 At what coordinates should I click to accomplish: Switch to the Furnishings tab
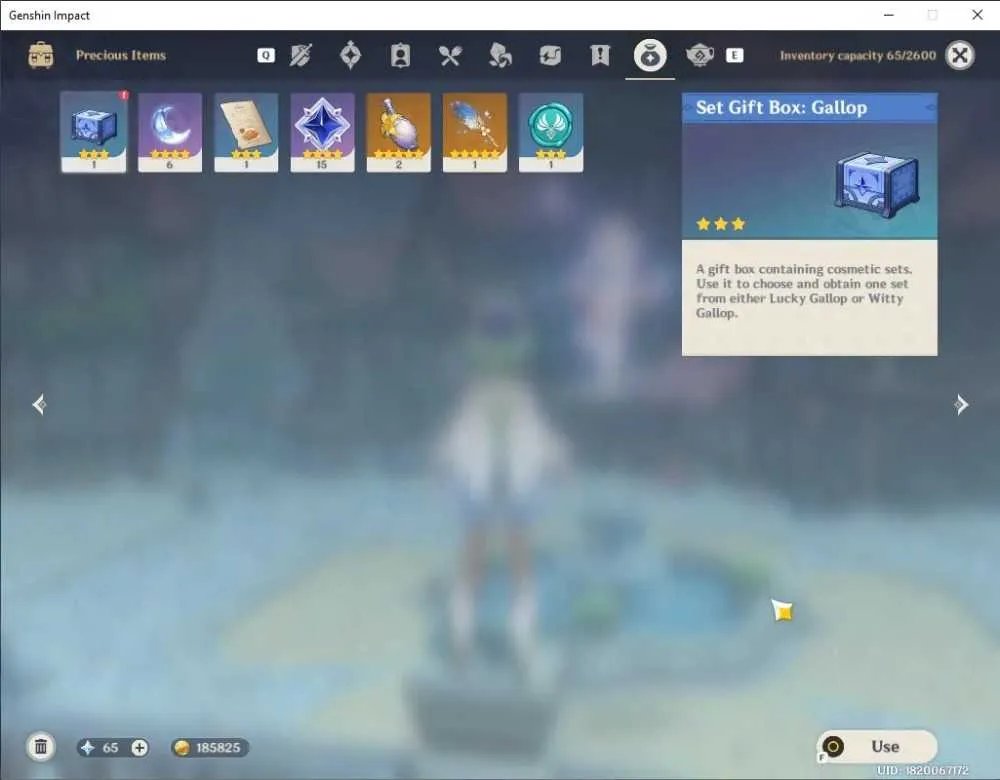[x=700, y=55]
